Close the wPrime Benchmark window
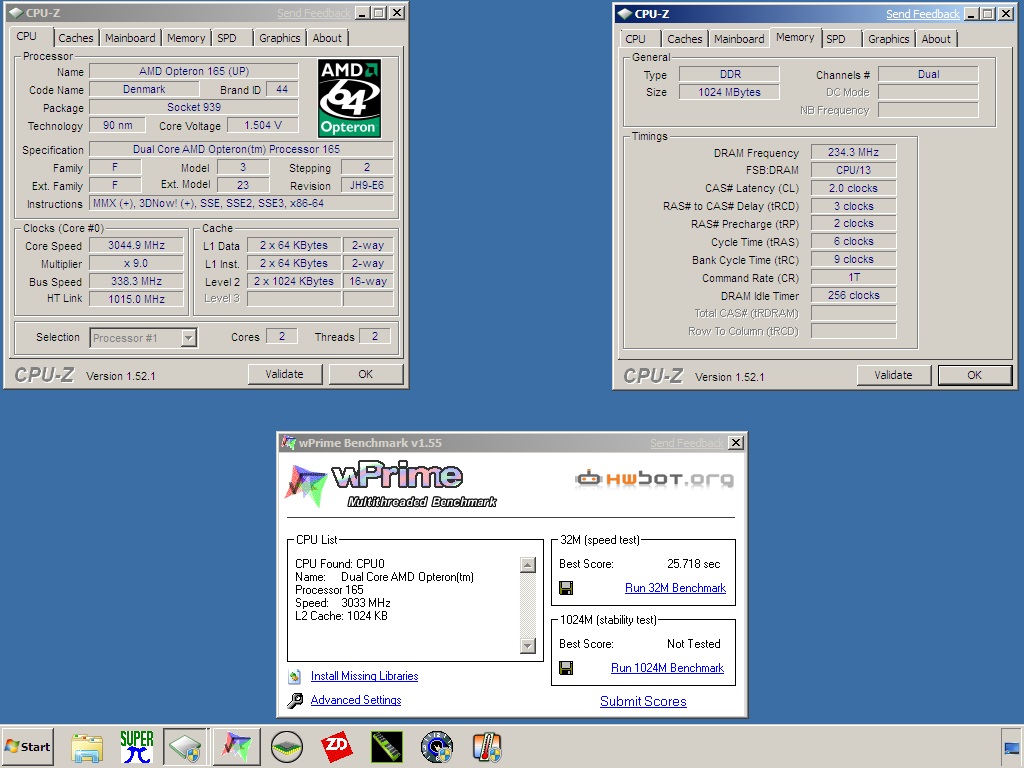This screenshot has width=1024, height=768. (736, 443)
